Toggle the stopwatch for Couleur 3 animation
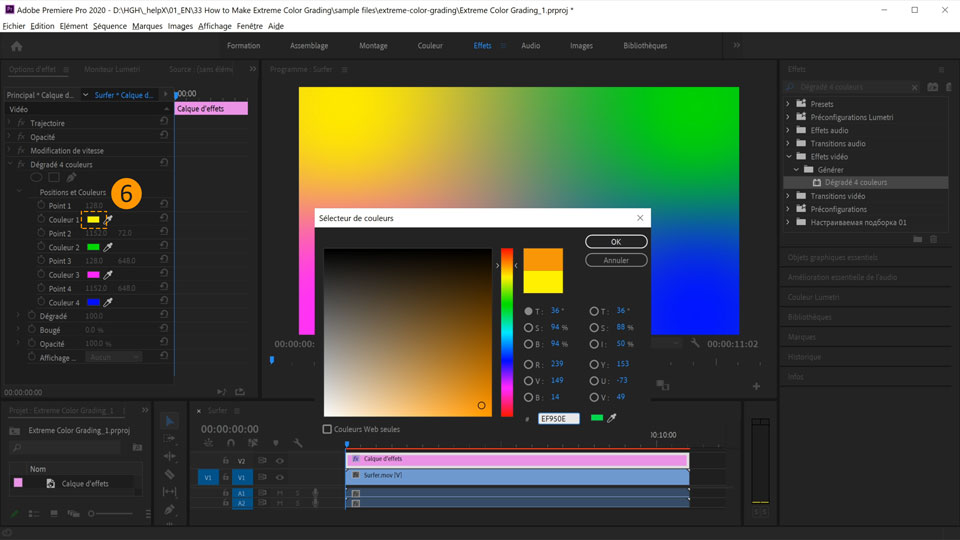 pos(41,275)
